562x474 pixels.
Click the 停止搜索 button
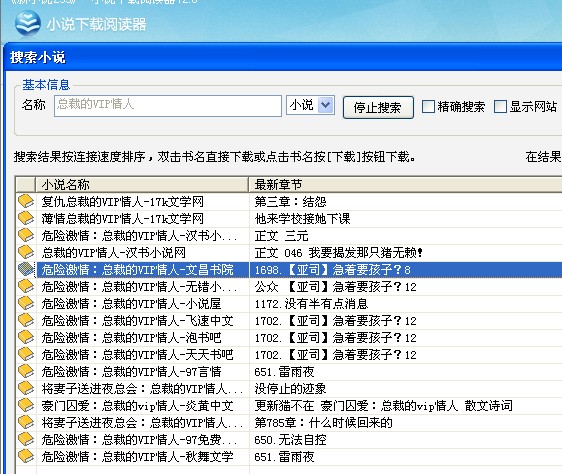(x=378, y=107)
